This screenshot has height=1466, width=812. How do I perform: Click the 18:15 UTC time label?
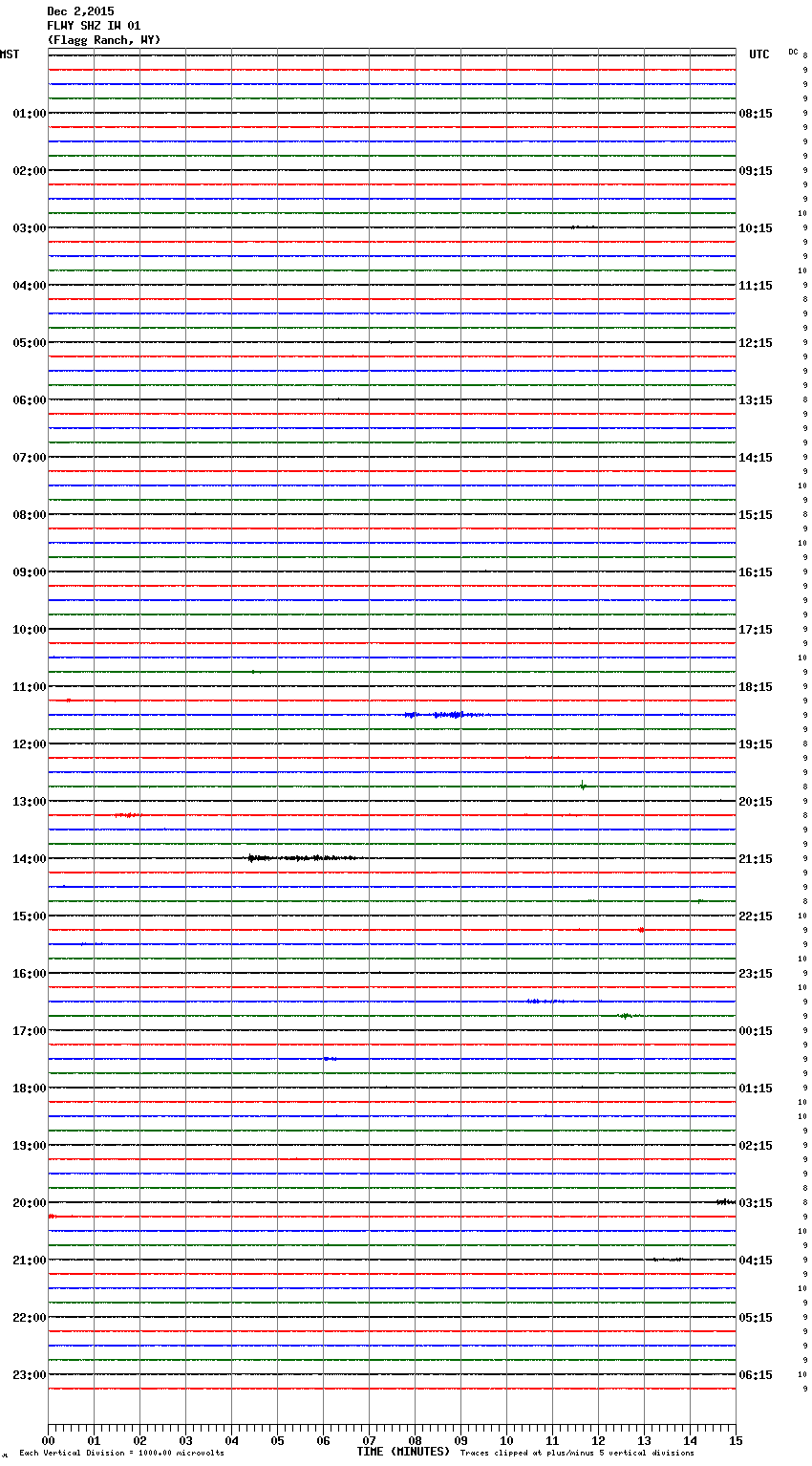756,687
